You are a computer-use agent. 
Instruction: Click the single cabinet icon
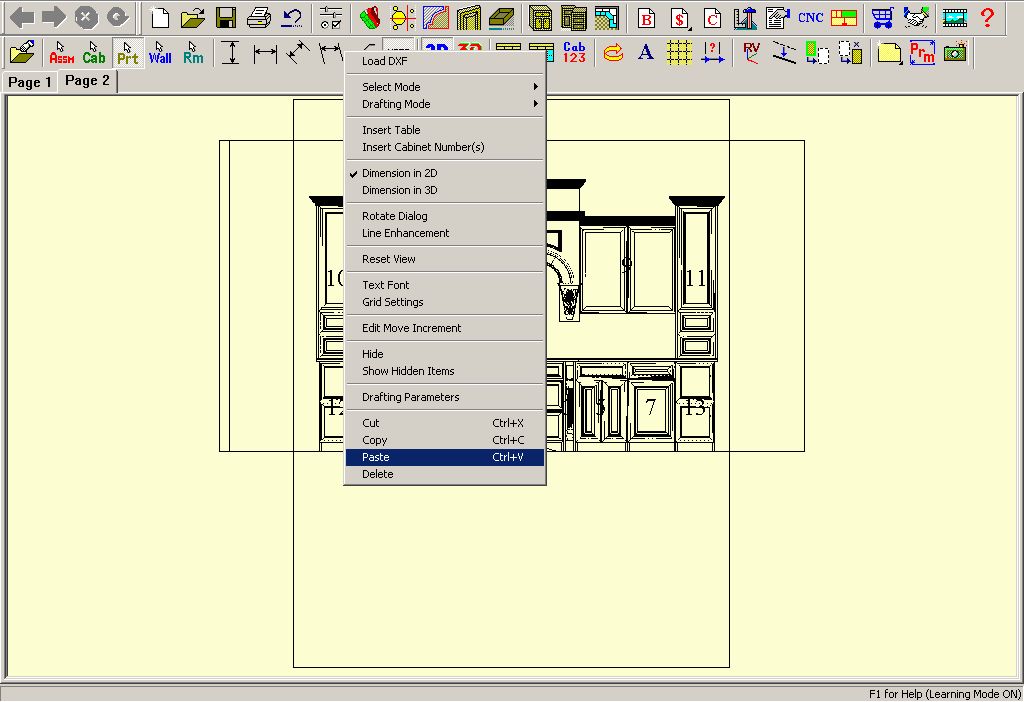point(540,18)
